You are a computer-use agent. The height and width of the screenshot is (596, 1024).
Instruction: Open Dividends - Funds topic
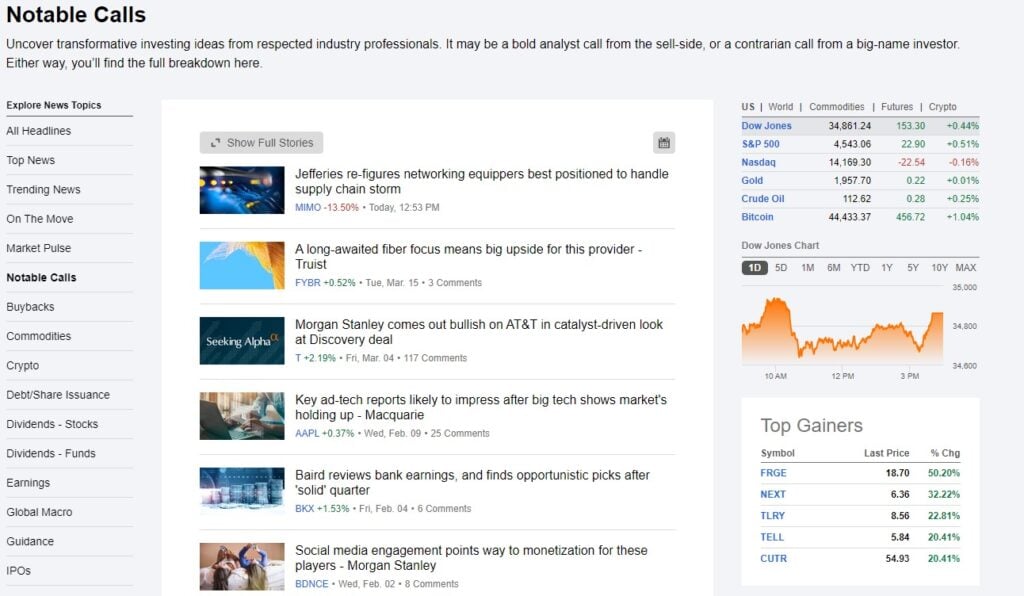51,454
